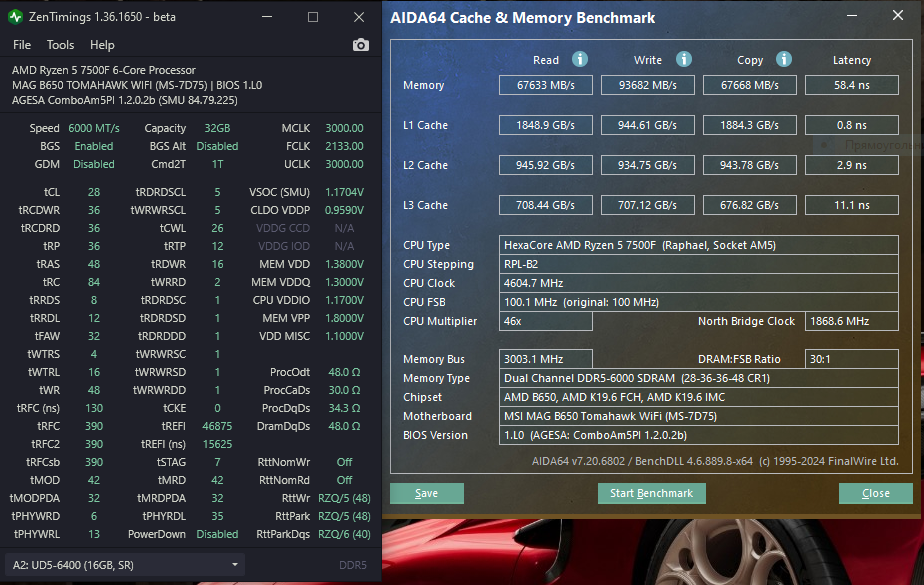Click the Speed value 6000 MT/s
The height and width of the screenshot is (585, 924).
(x=94, y=128)
